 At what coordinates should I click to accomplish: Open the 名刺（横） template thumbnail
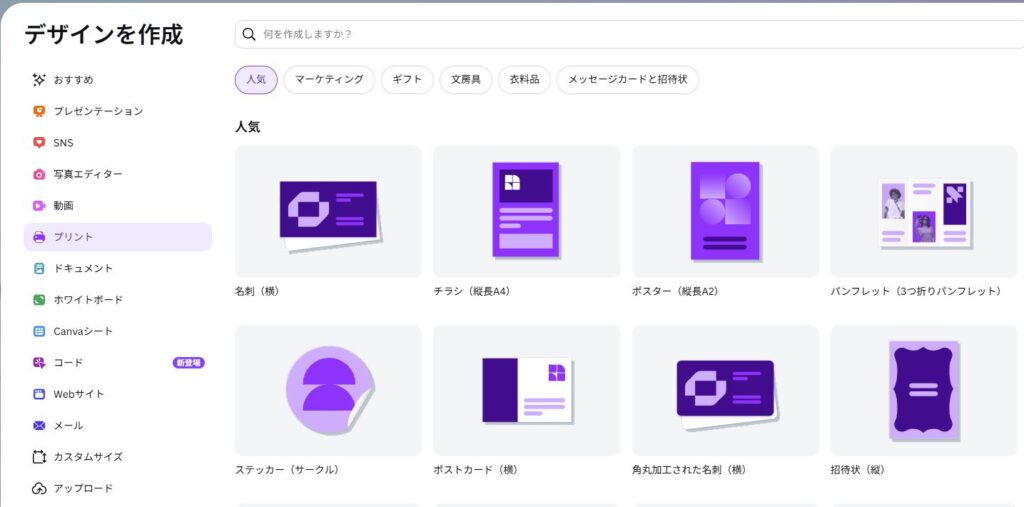point(328,212)
